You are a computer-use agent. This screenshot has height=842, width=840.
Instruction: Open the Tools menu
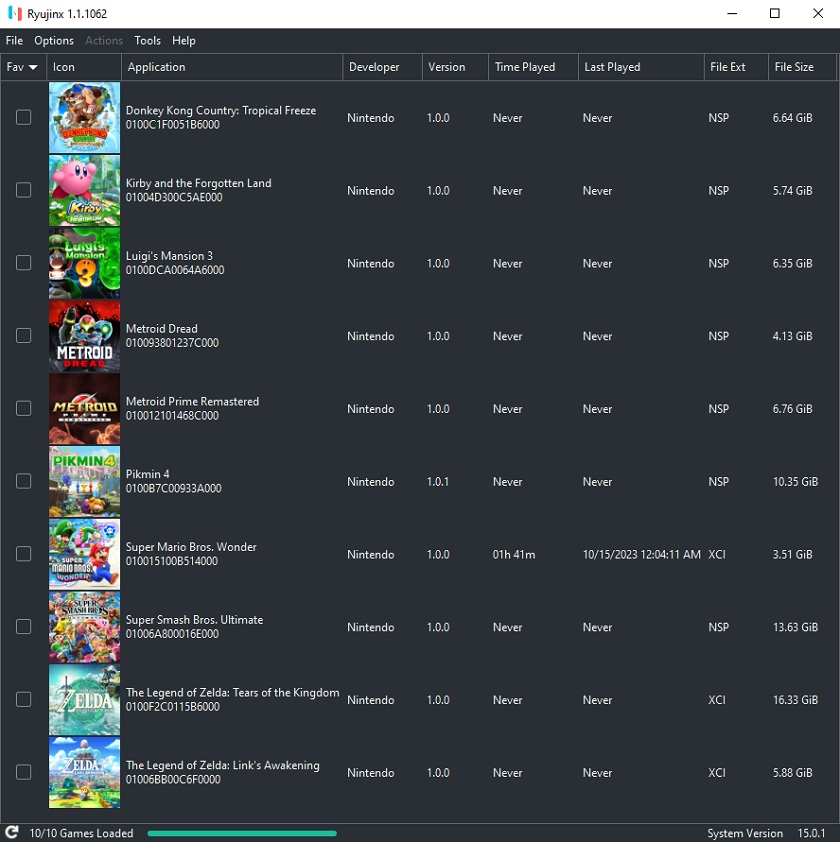pos(147,41)
